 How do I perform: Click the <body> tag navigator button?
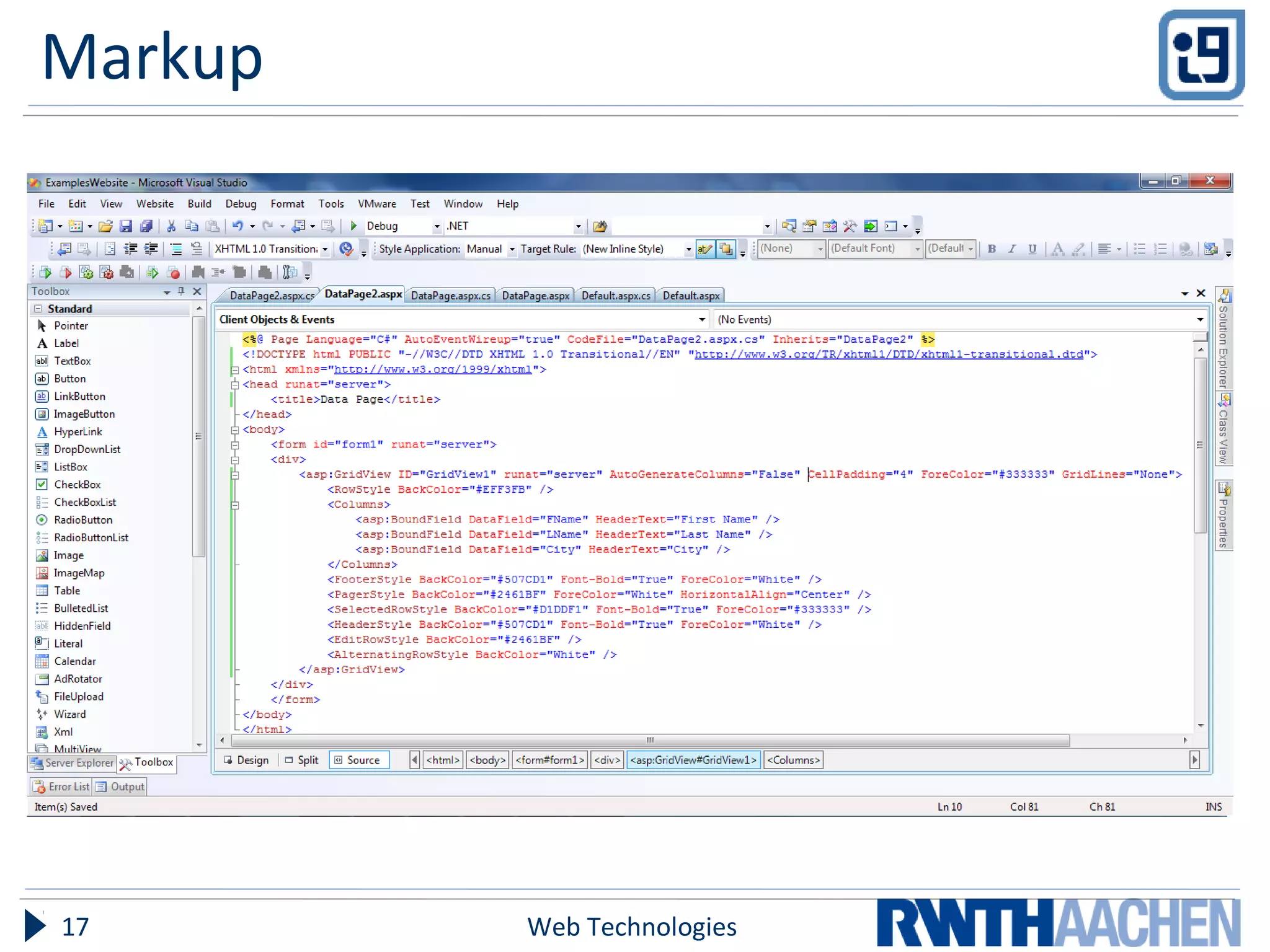point(487,760)
